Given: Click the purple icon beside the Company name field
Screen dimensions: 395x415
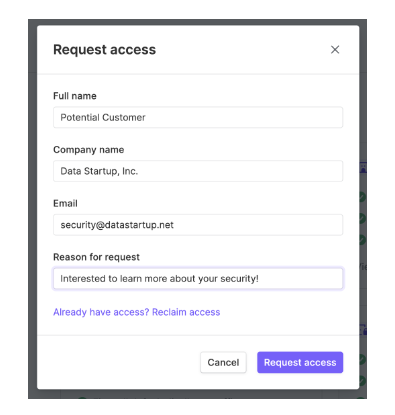Looking at the screenshot, I should click(x=363, y=168).
